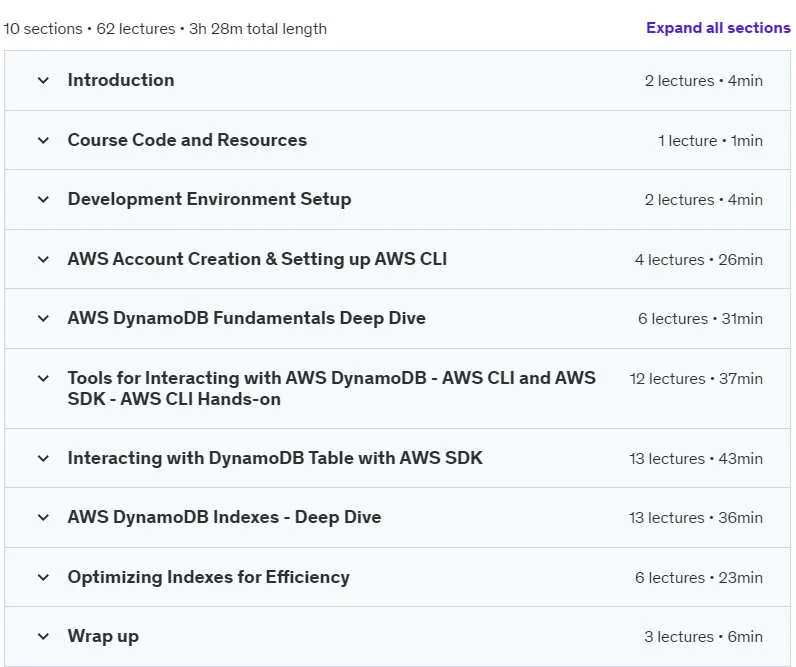
Task: Expand Development Environment Setup chevron
Action: (43, 199)
